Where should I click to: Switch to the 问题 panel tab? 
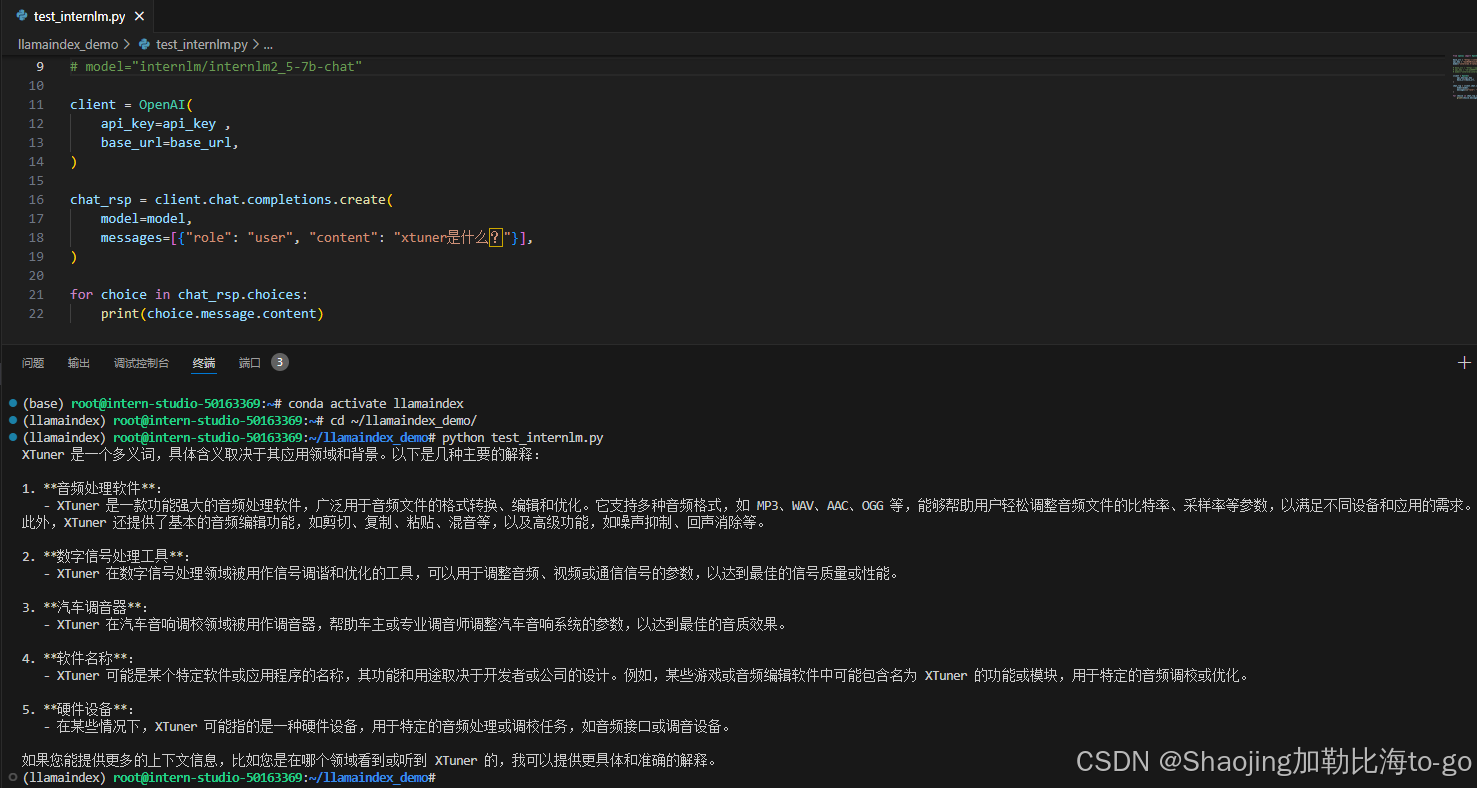(33, 362)
